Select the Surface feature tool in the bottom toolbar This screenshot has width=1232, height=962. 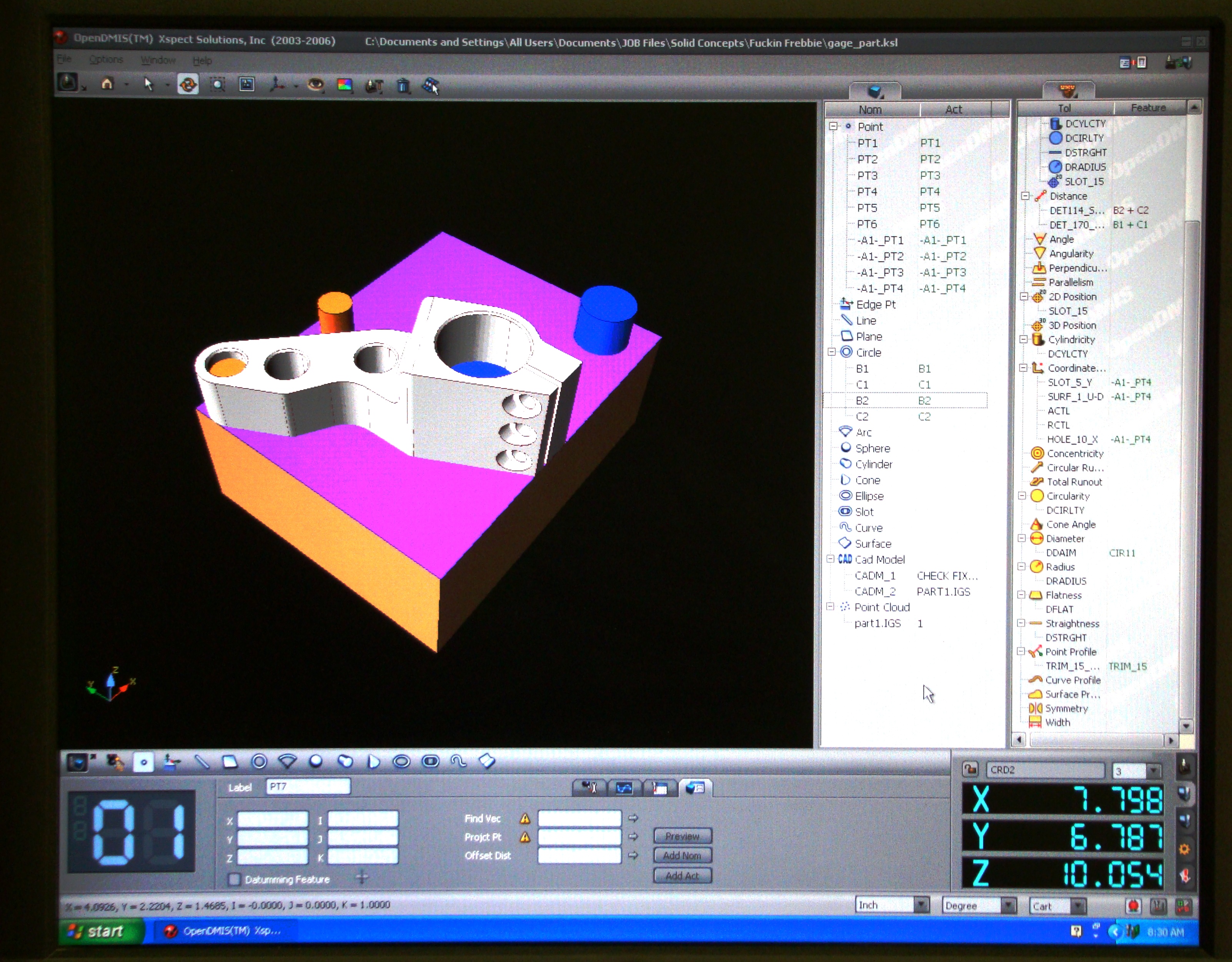coord(487,762)
